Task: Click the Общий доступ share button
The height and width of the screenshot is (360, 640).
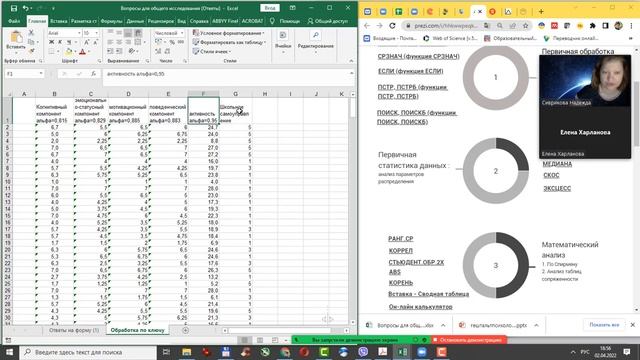Action: (x=328, y=21)
